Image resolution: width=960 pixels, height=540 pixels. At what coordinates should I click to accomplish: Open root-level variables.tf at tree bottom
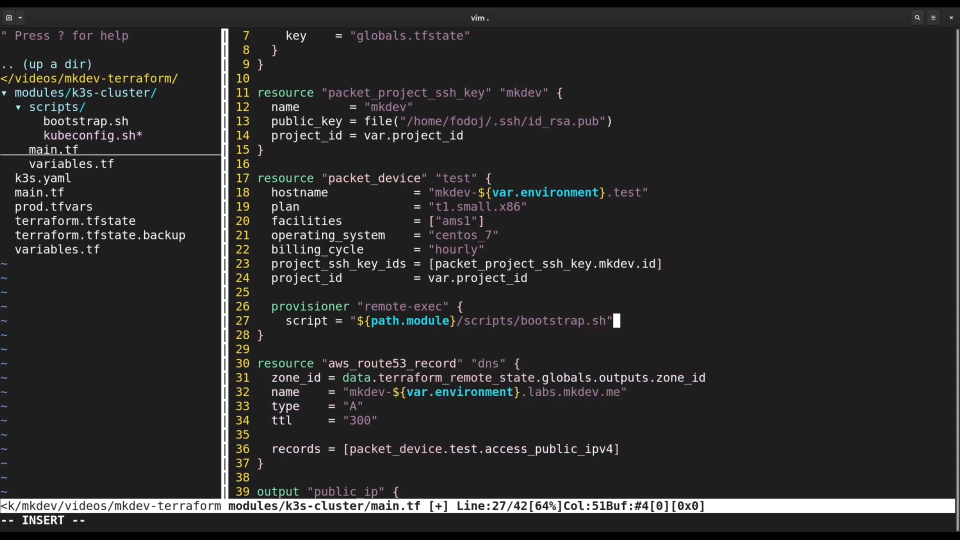point(57,250)
